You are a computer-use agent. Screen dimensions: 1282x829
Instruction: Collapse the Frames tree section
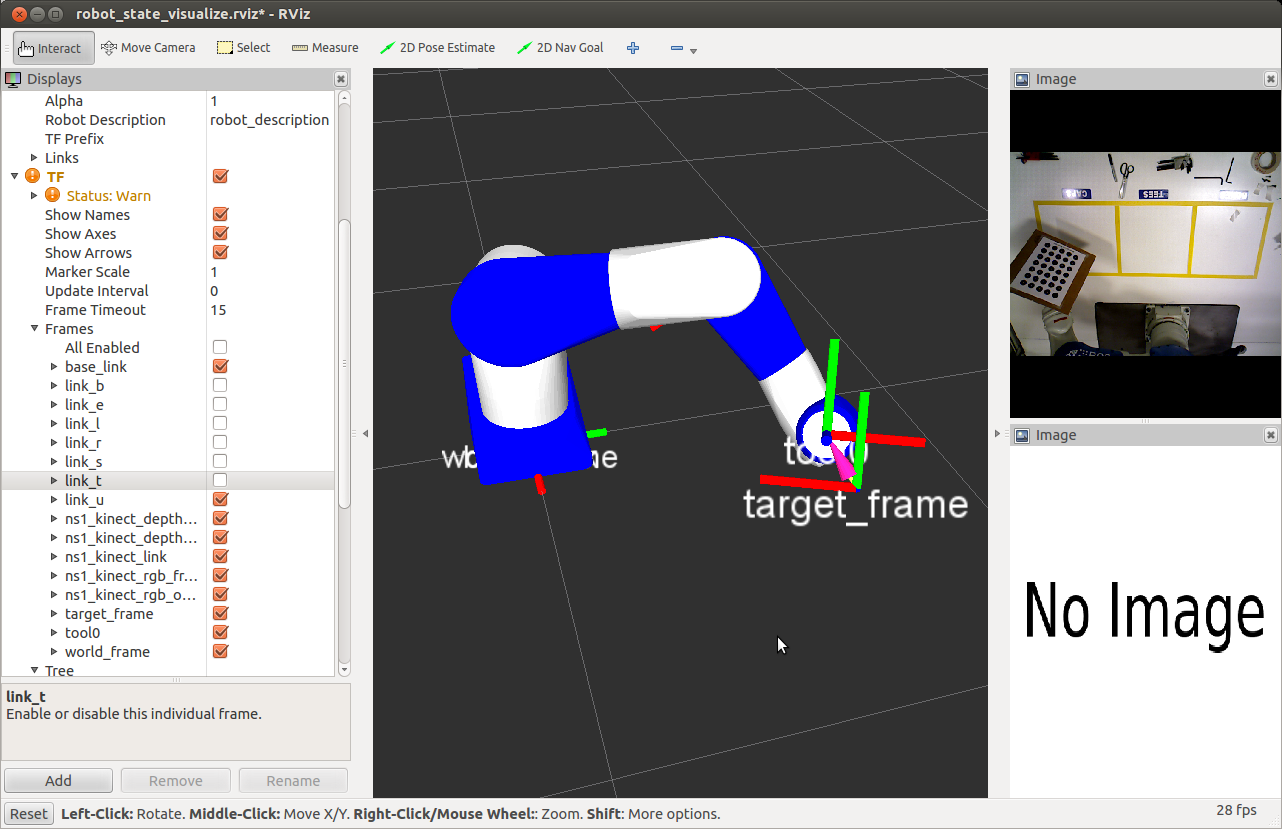[x=34, y=329]
